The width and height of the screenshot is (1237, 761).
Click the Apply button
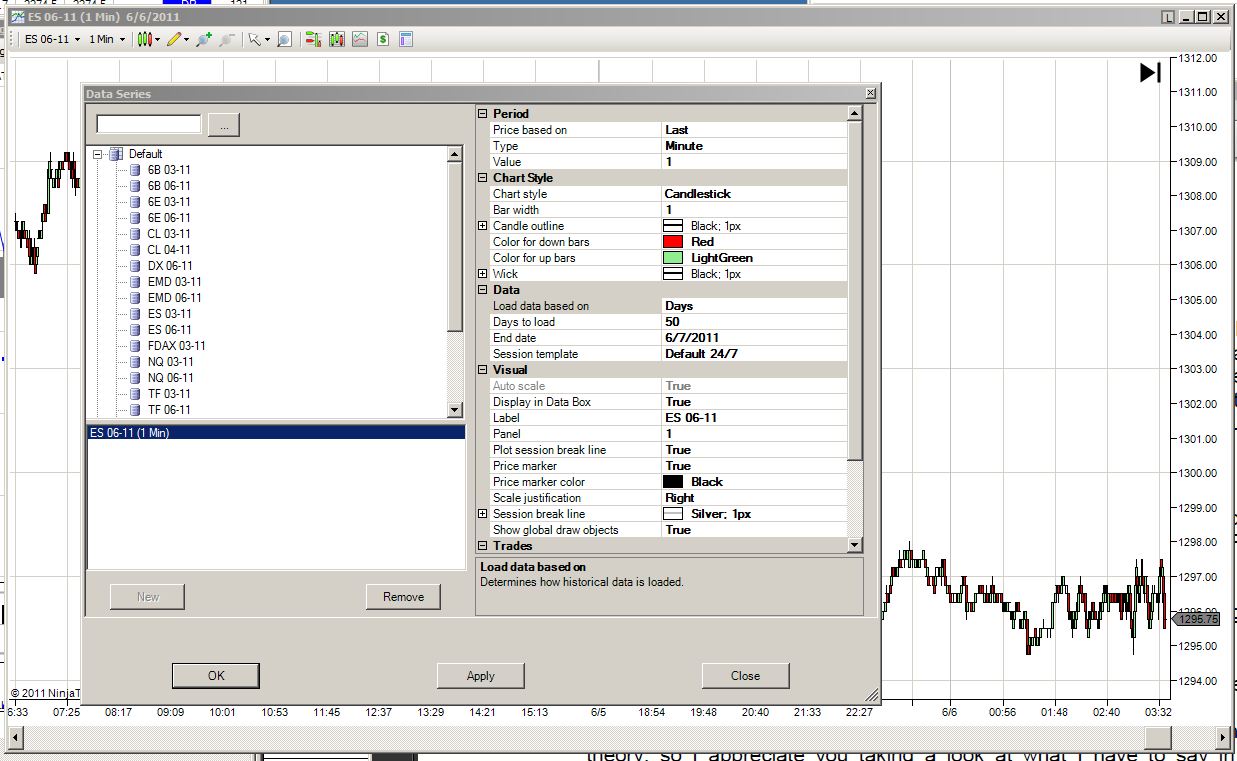[x=481, y=676]
